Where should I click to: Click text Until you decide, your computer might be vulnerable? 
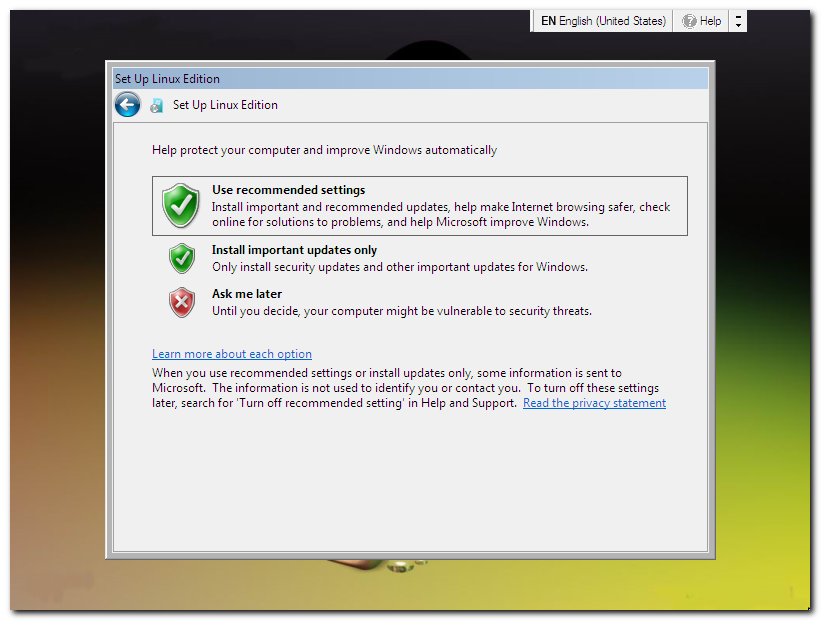[402, 311]
